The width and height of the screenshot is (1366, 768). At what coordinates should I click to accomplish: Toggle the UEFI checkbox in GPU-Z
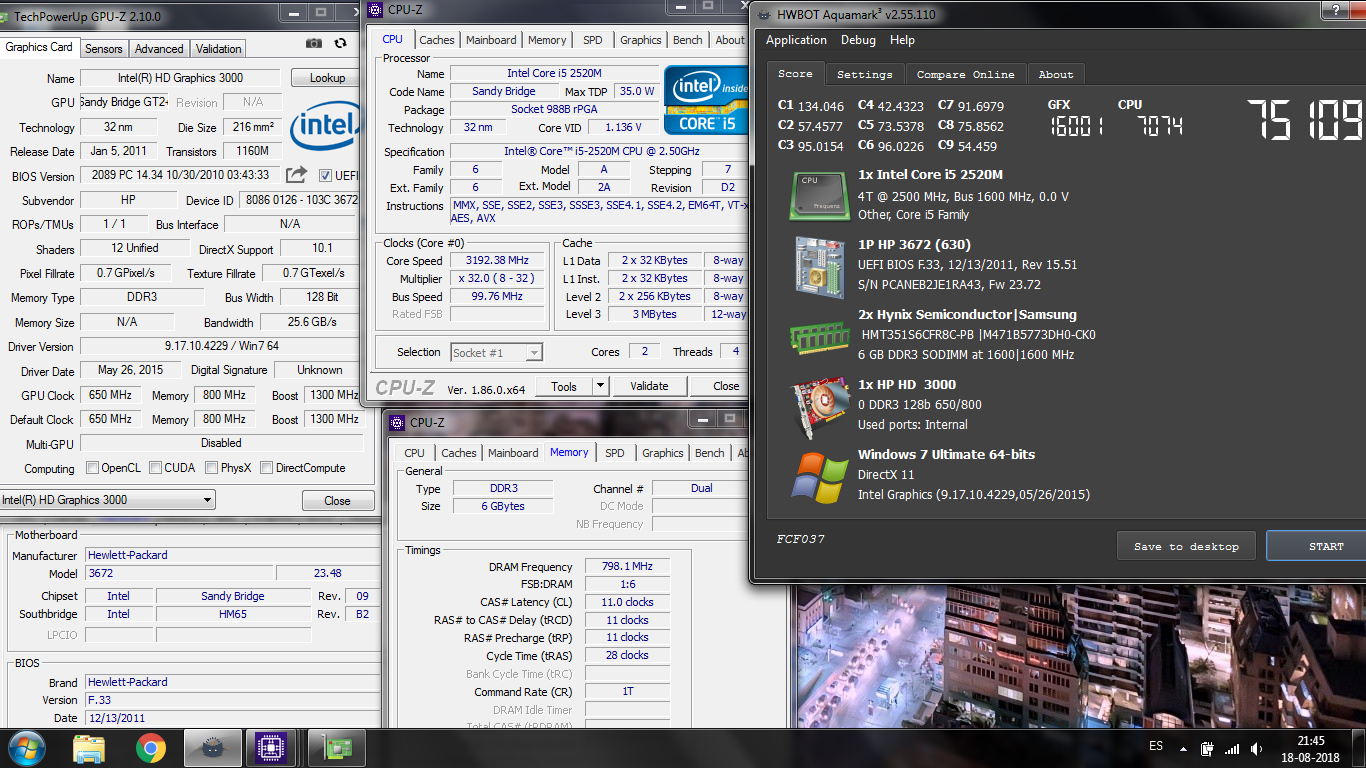pos(325,176)
